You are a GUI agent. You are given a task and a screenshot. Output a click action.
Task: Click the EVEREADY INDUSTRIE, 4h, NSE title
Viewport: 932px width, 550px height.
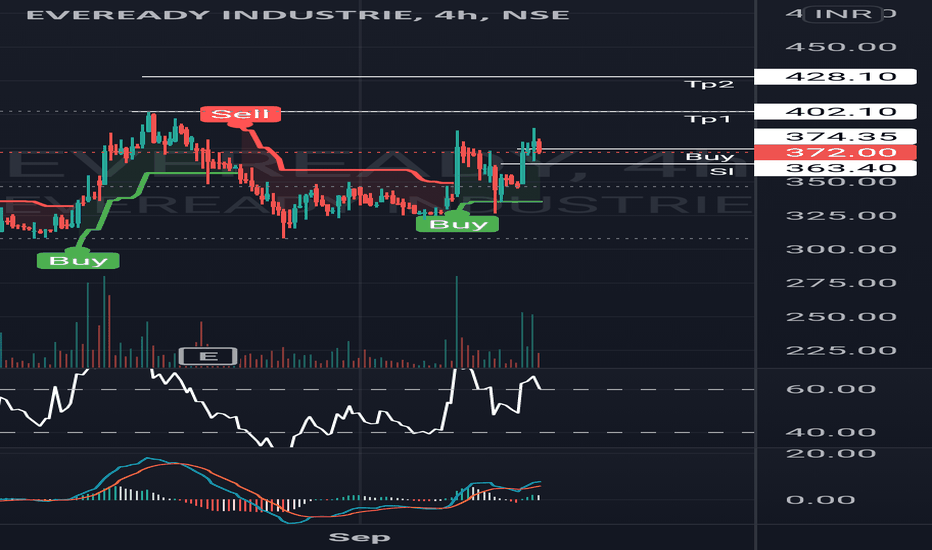[x=298, y=15]
